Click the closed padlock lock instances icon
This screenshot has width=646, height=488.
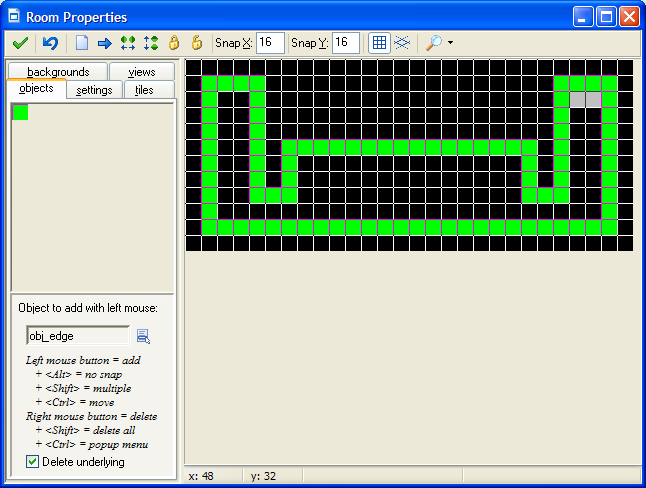173,43
